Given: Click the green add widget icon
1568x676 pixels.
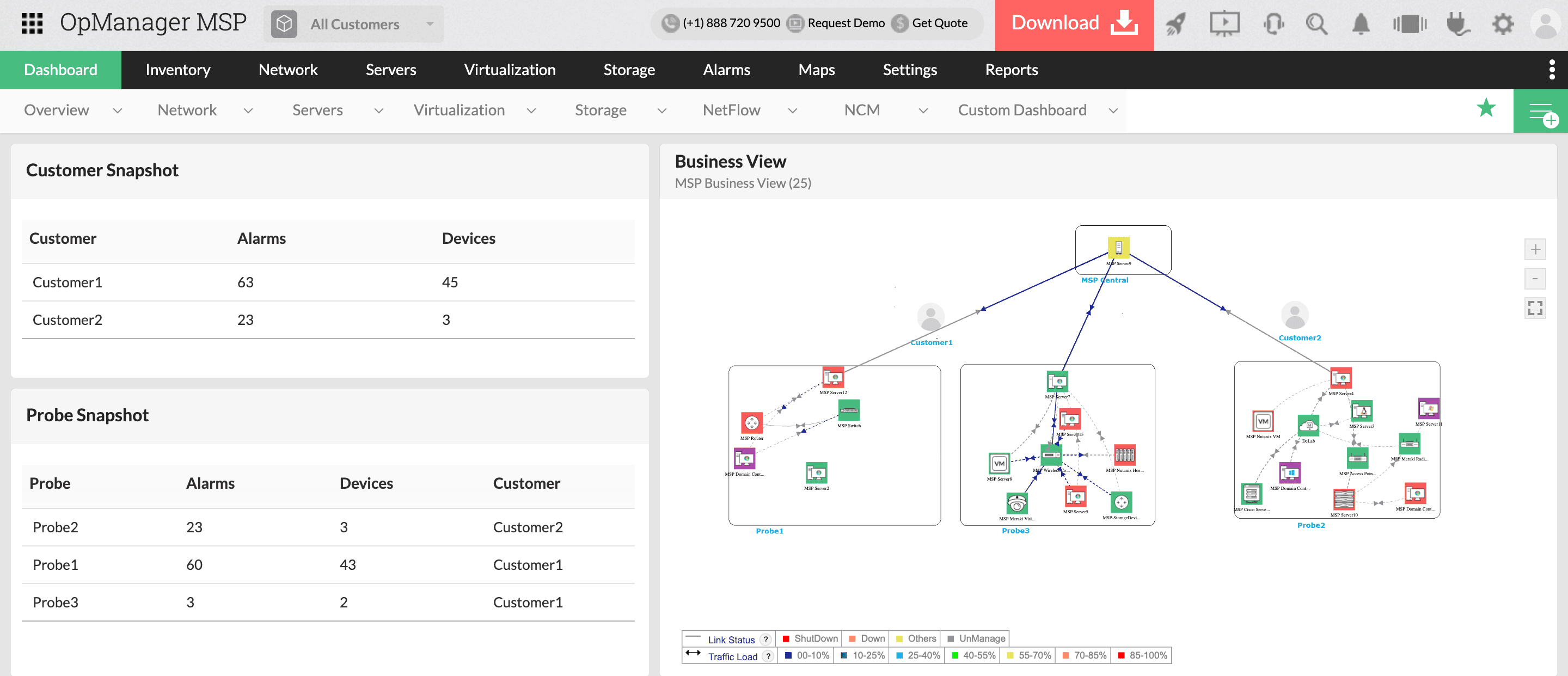Looking at the screenshot, I should tap(1541, 112).
